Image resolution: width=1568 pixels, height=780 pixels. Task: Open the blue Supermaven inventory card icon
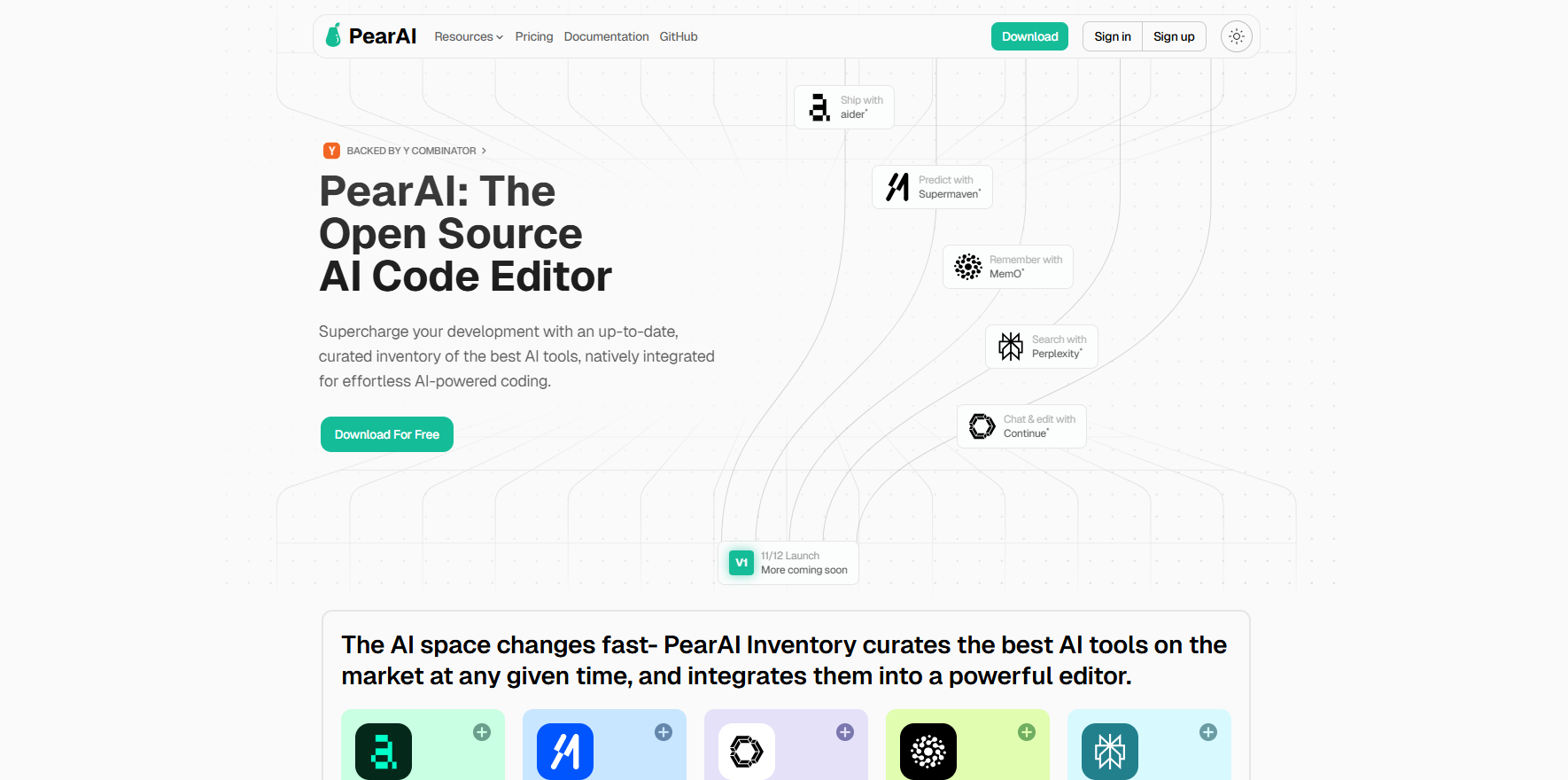(565, 752)
